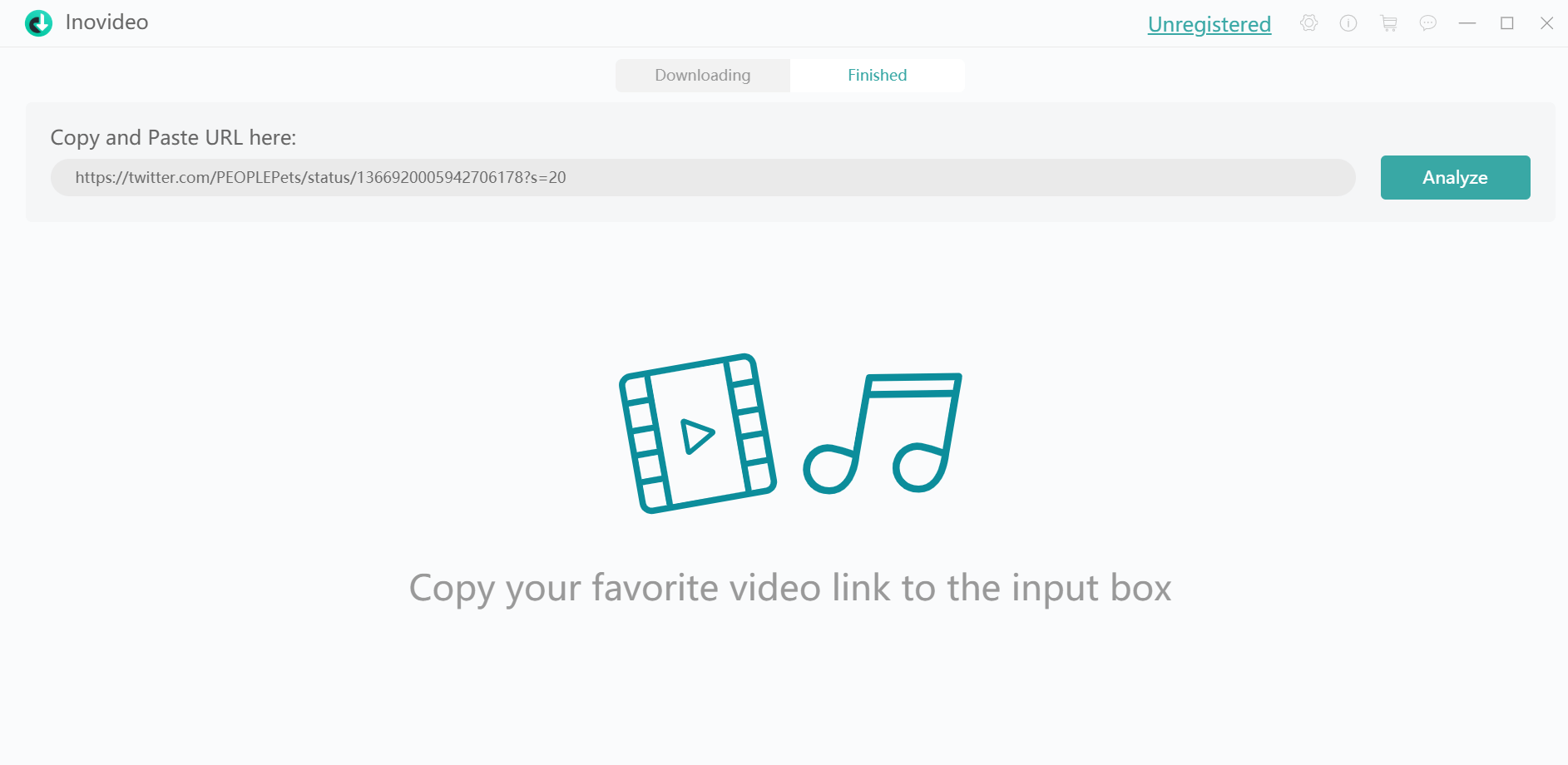Close the Inovideo window

1547,23
